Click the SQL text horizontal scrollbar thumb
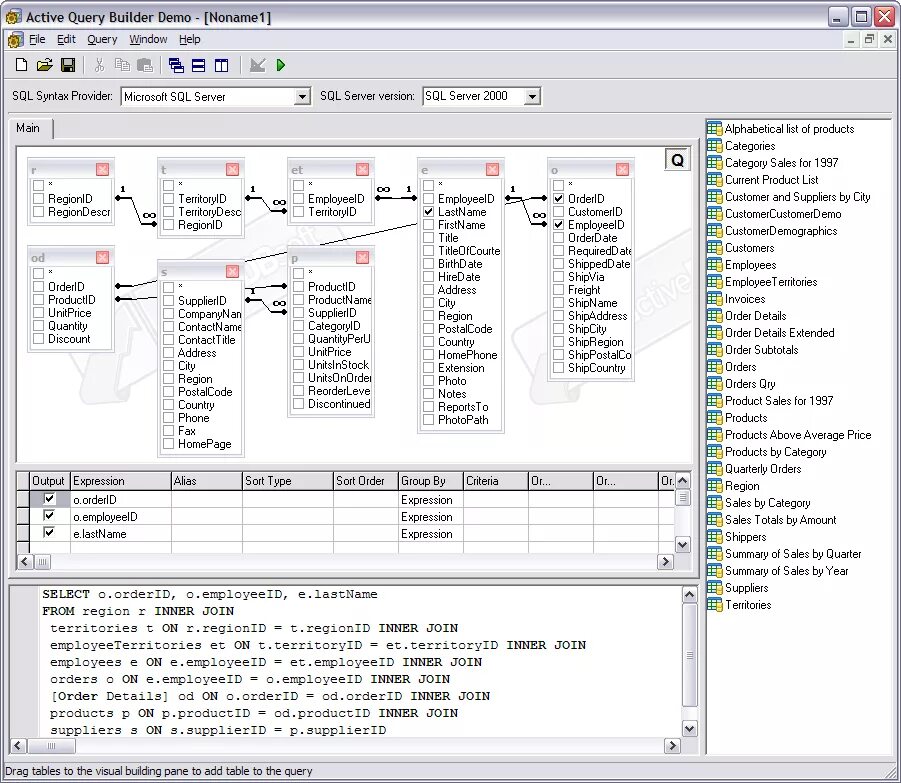 tap(50, 746)
